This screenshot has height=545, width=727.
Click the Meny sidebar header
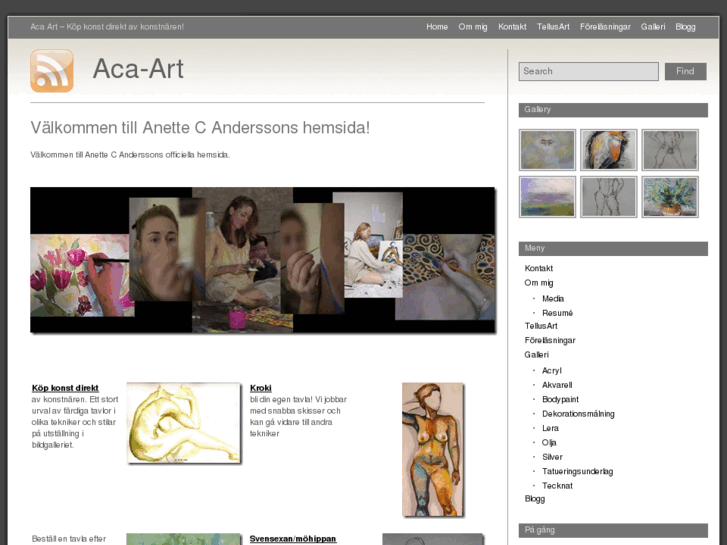613,249
